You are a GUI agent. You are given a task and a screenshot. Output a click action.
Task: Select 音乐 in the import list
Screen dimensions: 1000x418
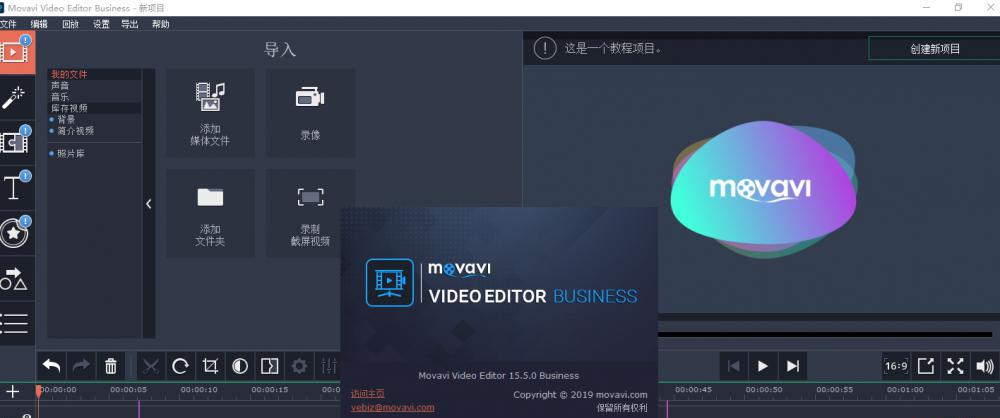point(94,97)
